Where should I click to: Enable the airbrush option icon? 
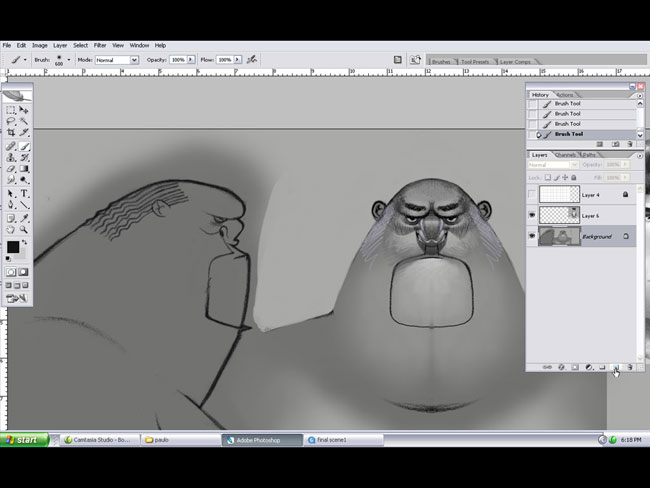click(x=251, y=60)
